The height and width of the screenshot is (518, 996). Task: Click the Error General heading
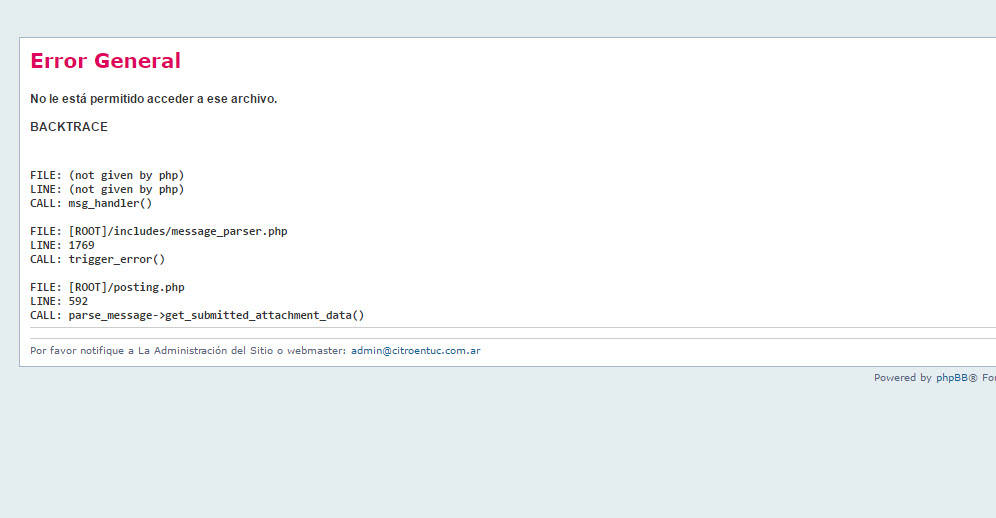pyautogui.click(x=105, y=61)
